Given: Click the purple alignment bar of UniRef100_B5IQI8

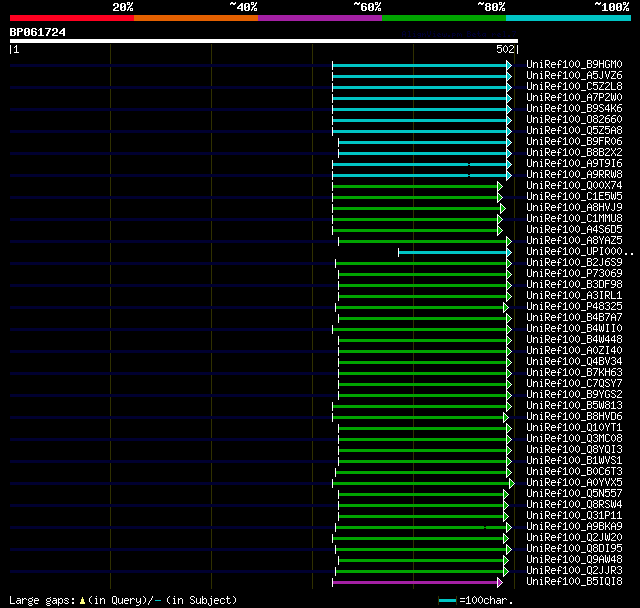Looking at the screenshot, I should (417, 583).
